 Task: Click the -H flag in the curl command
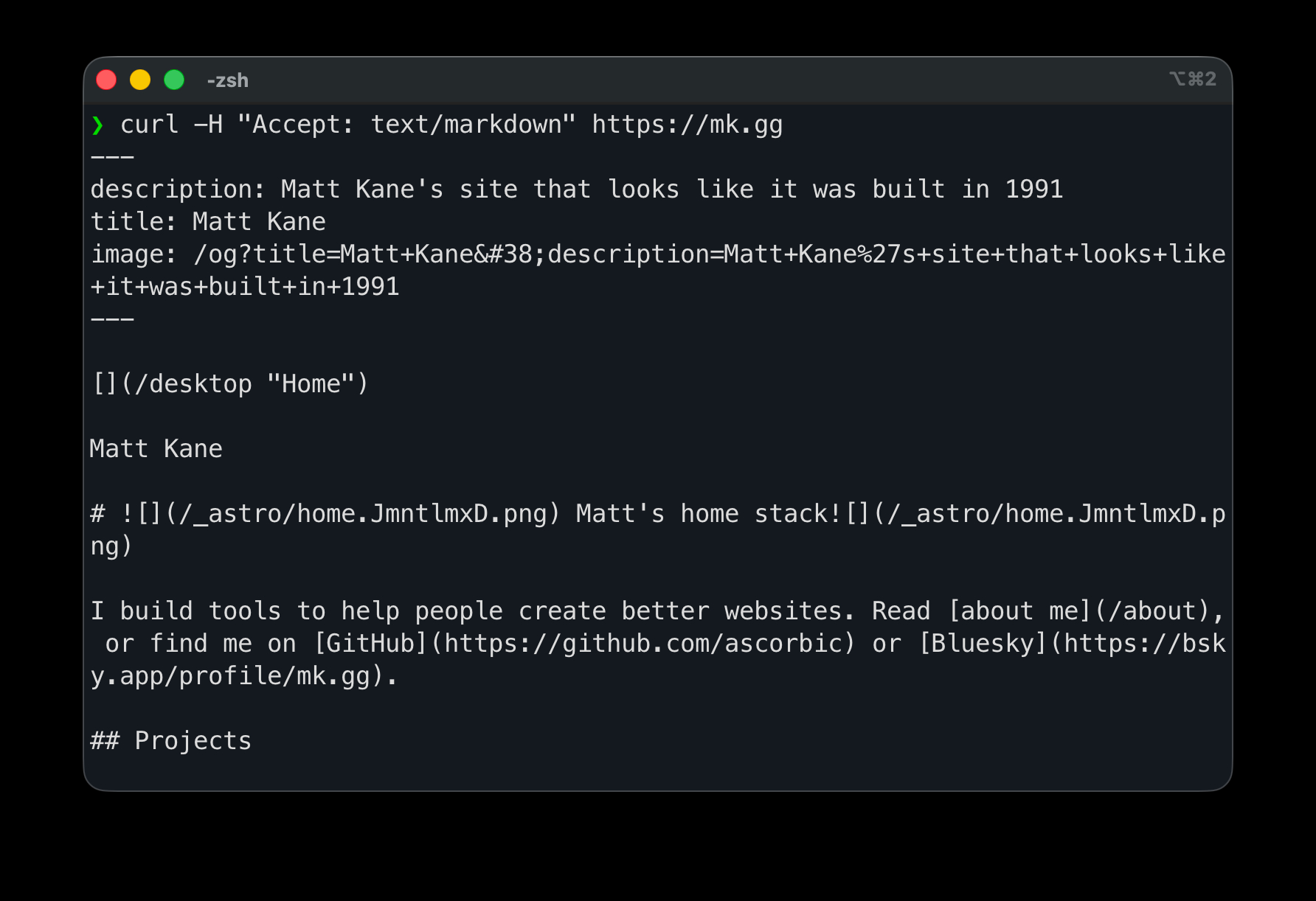[x=208, y=125]
